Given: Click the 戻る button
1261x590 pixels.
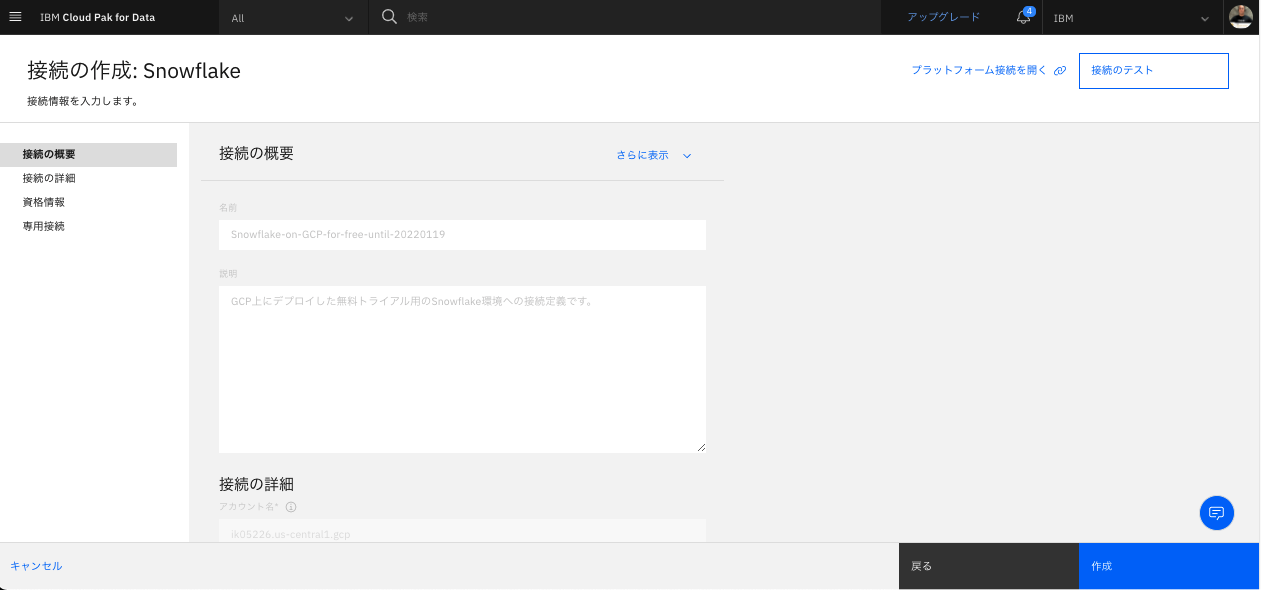Looking at the screenshot, I should coord(989,566).
